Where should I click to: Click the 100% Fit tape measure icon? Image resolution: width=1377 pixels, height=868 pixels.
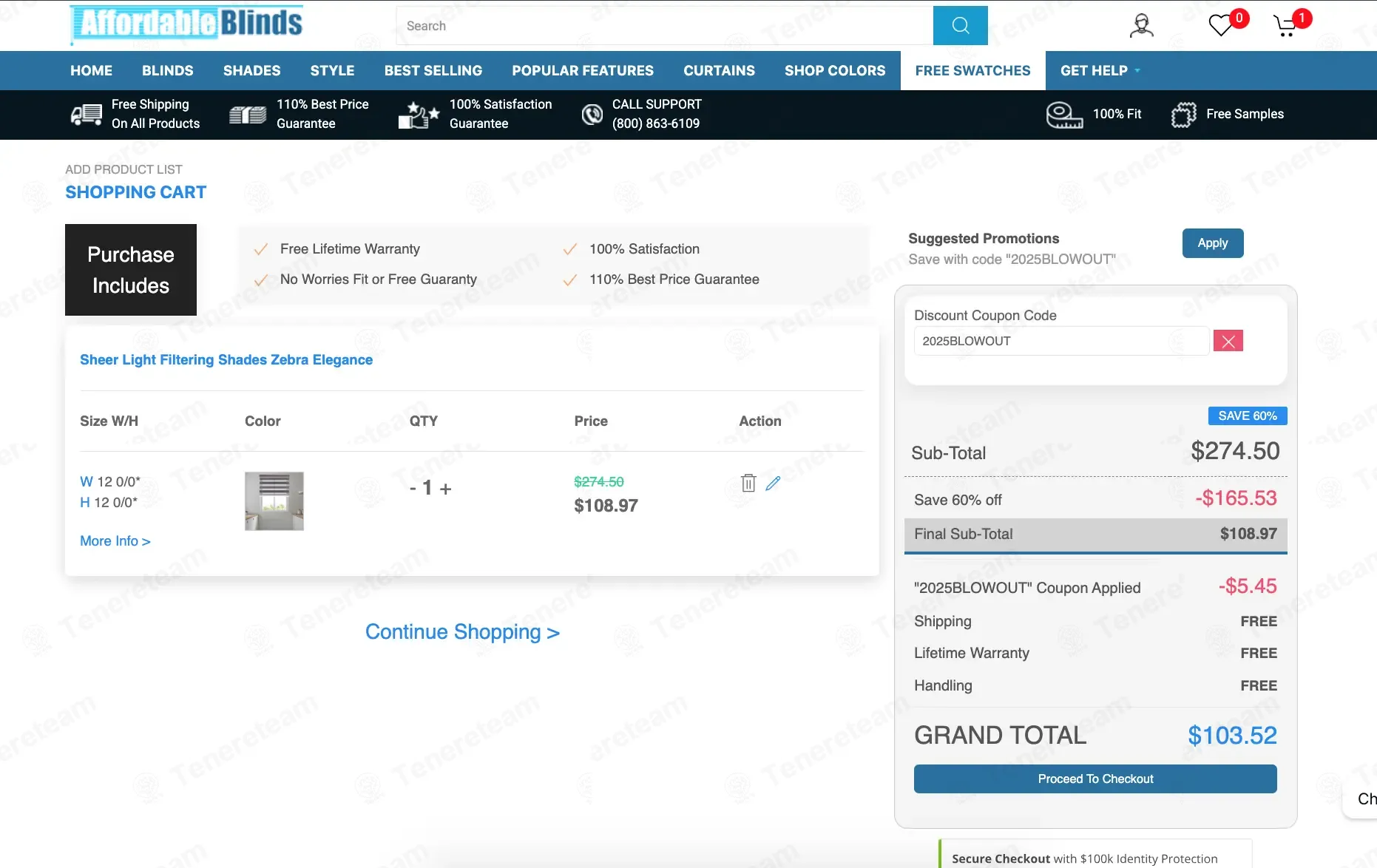click(1064, 115)
